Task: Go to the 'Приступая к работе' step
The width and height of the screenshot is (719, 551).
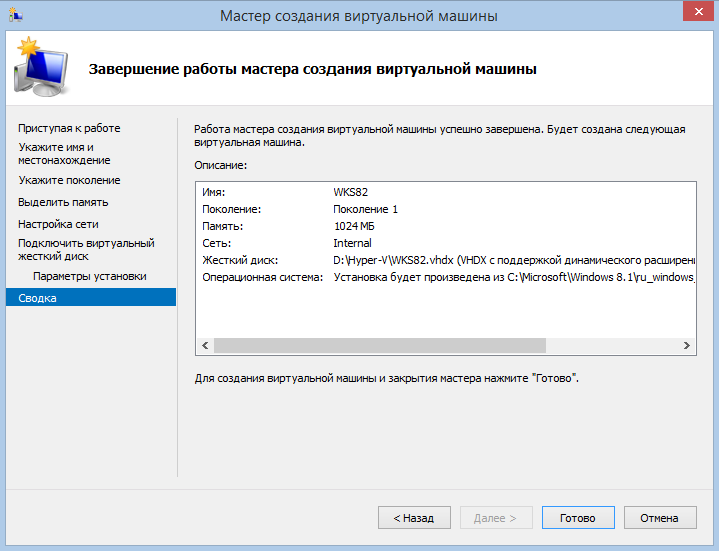Action: click(x=69, y=128)
